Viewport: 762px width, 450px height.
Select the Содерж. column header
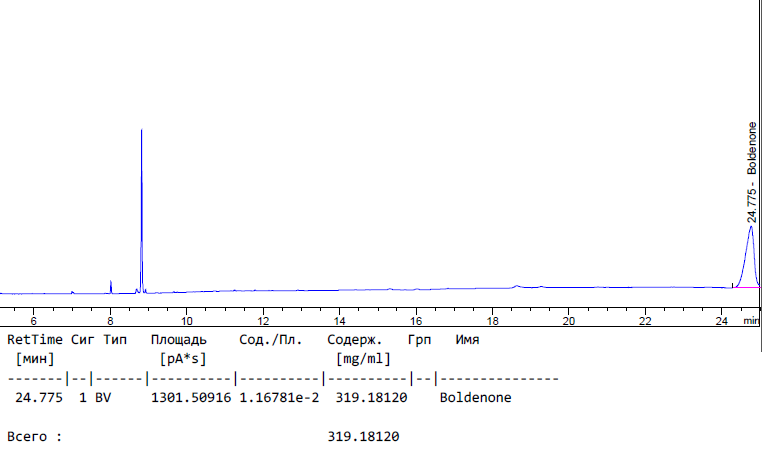[x=355, y=340]
